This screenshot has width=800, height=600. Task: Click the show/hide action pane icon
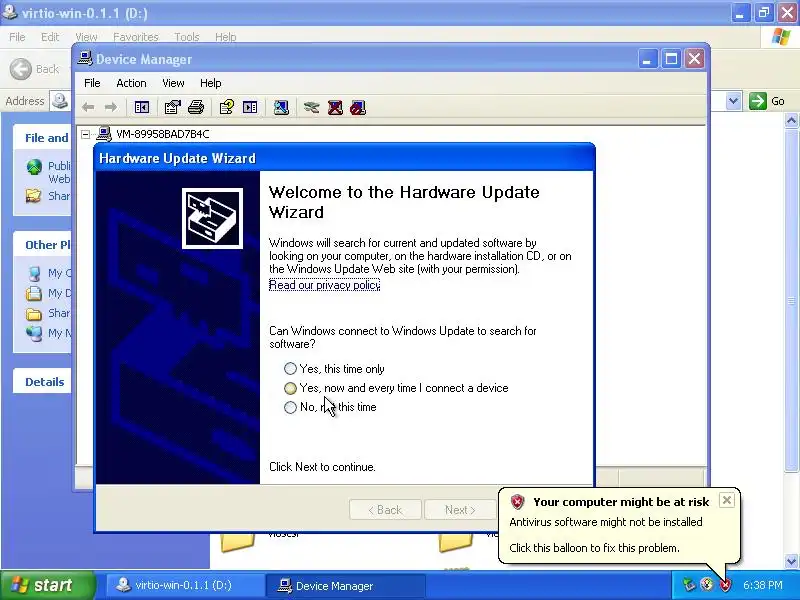coord(250,107)
